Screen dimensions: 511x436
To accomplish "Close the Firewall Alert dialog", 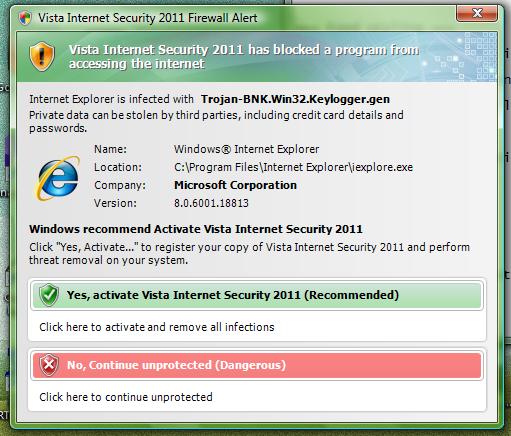I will click(x=477, y=14).
